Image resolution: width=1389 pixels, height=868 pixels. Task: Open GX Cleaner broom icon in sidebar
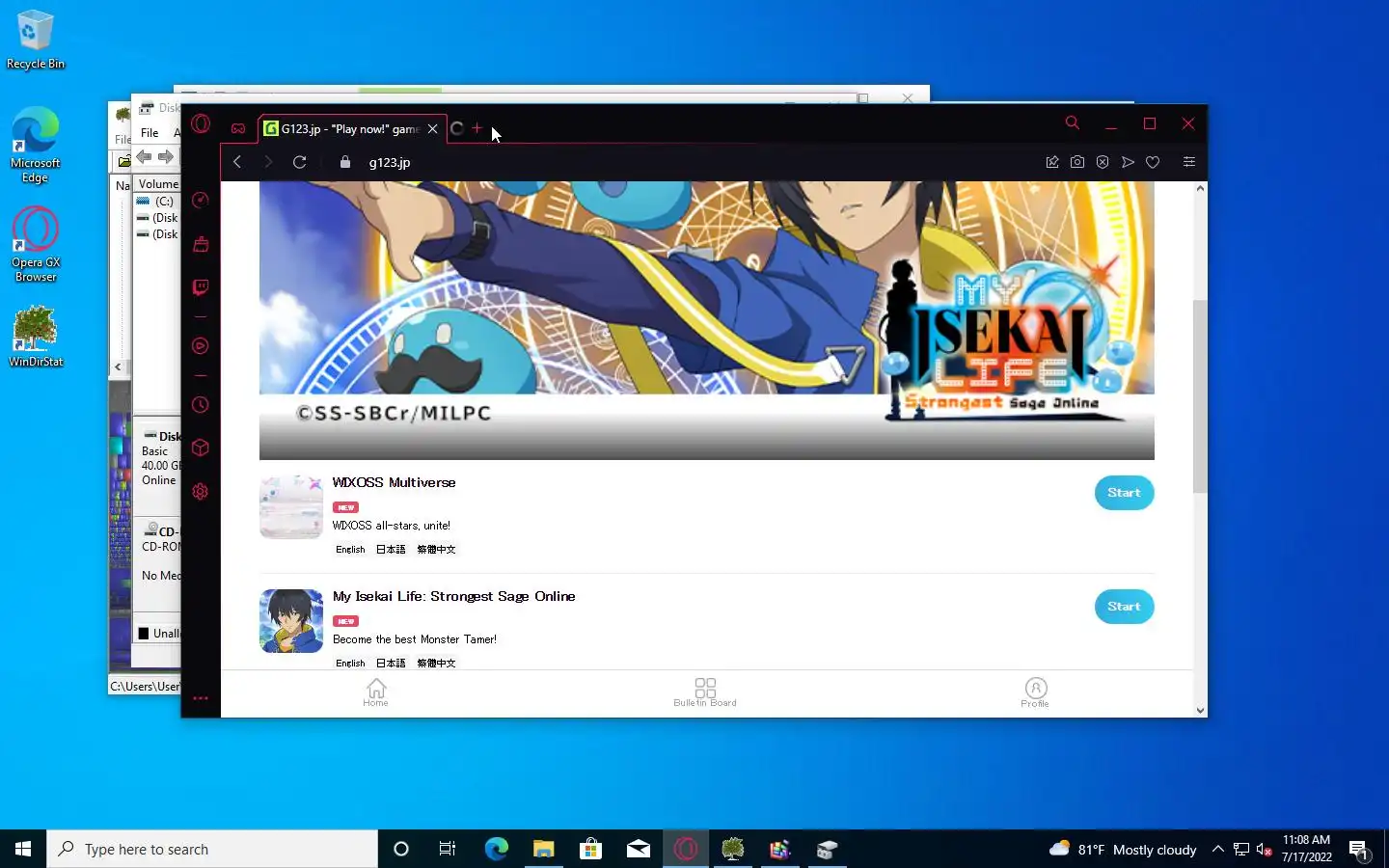click(x=201, y=244)
